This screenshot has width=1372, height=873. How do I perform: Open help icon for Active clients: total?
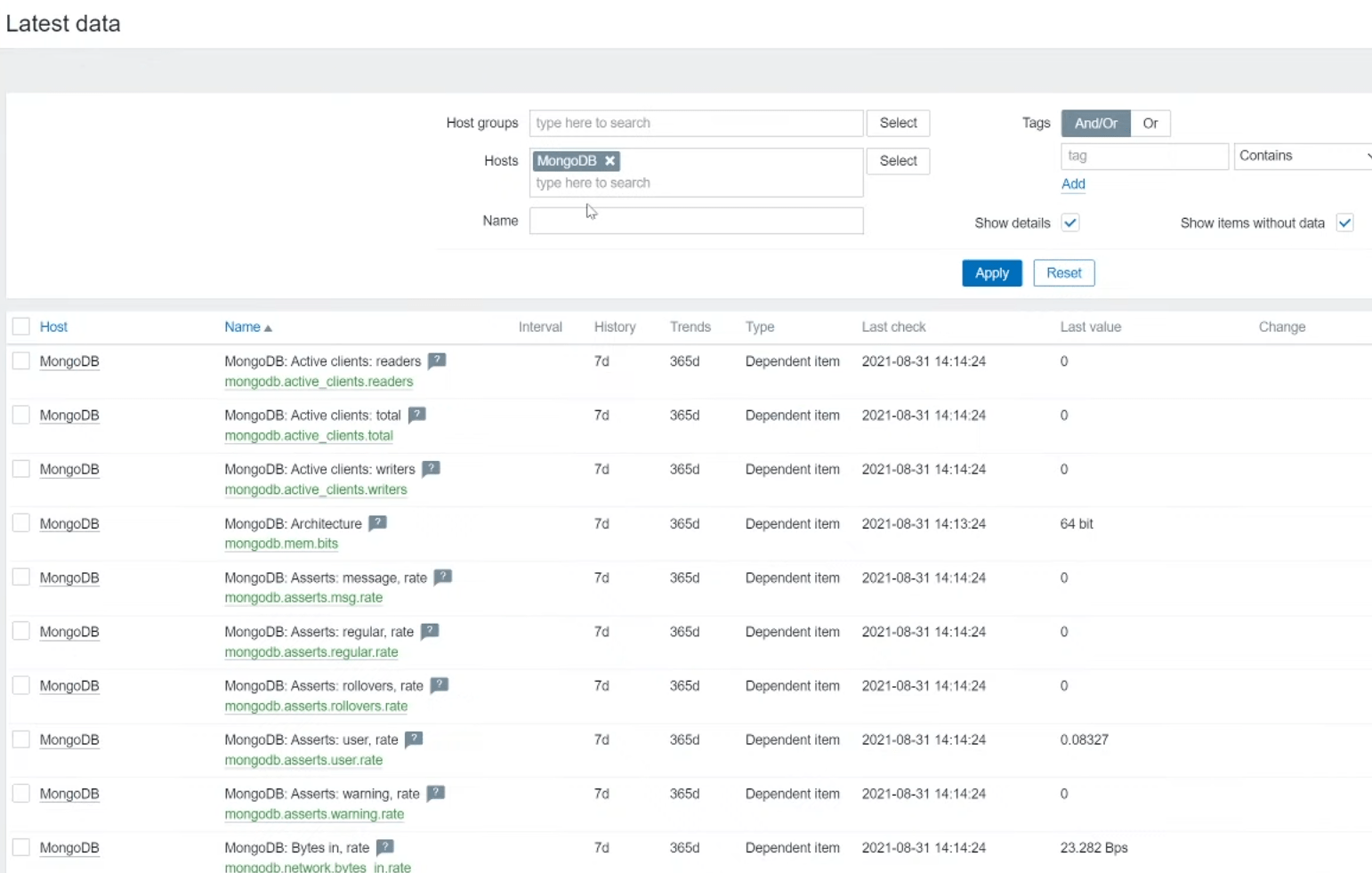(417, 415)
